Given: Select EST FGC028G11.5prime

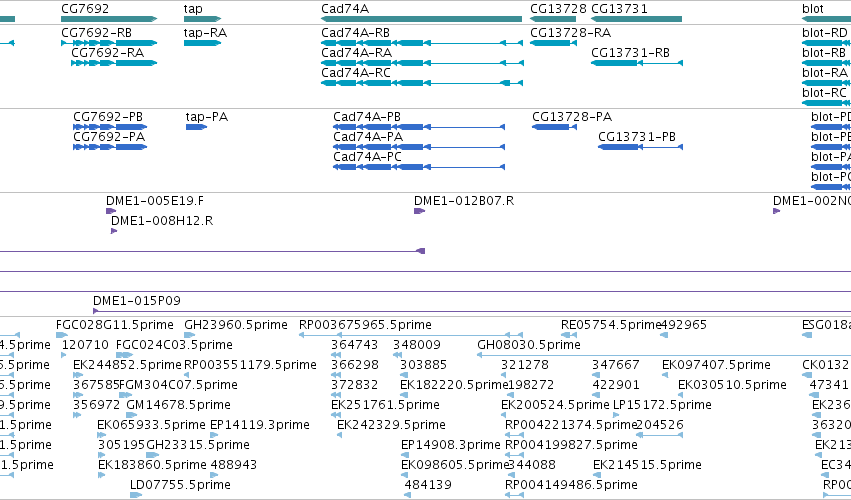Looking at the screenshot, I should [62, 335].
